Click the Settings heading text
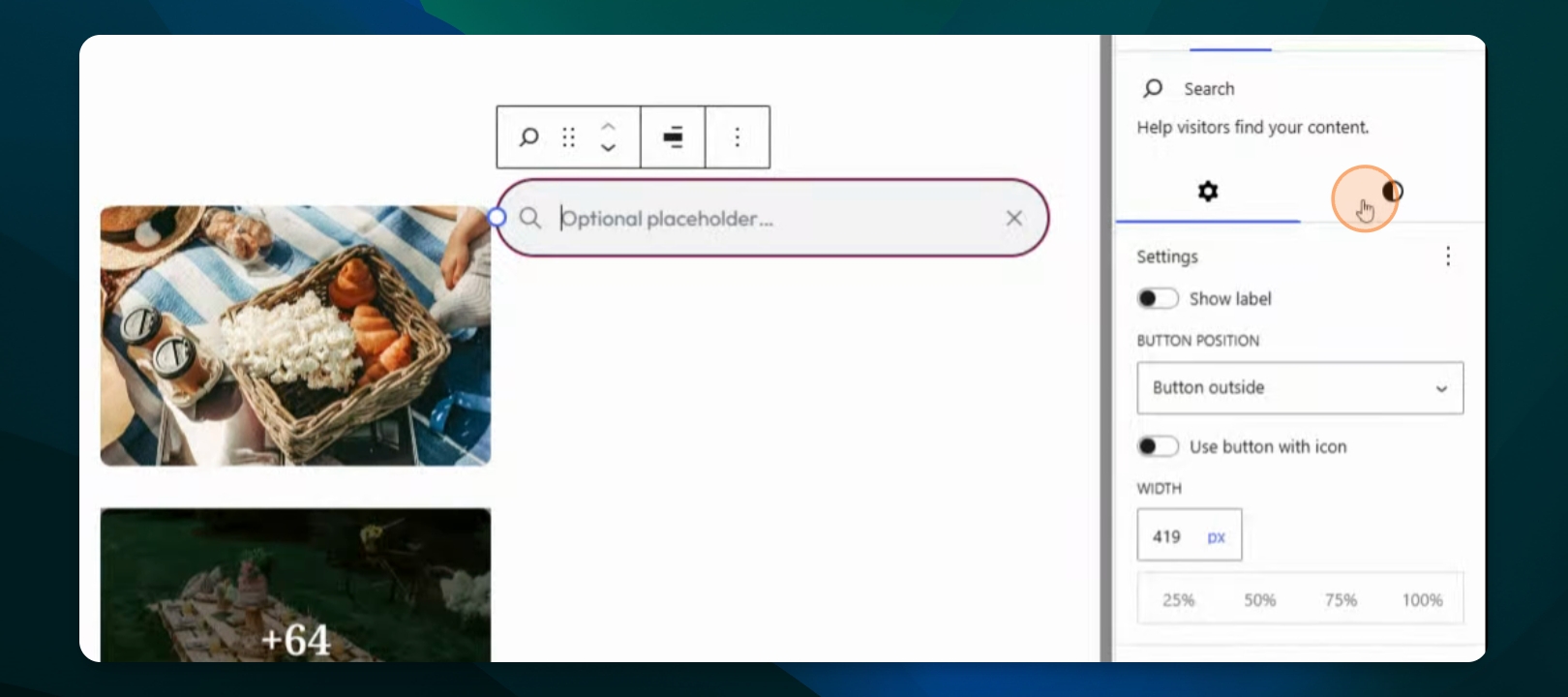The image size is (1568, 697). point(1166,257)
